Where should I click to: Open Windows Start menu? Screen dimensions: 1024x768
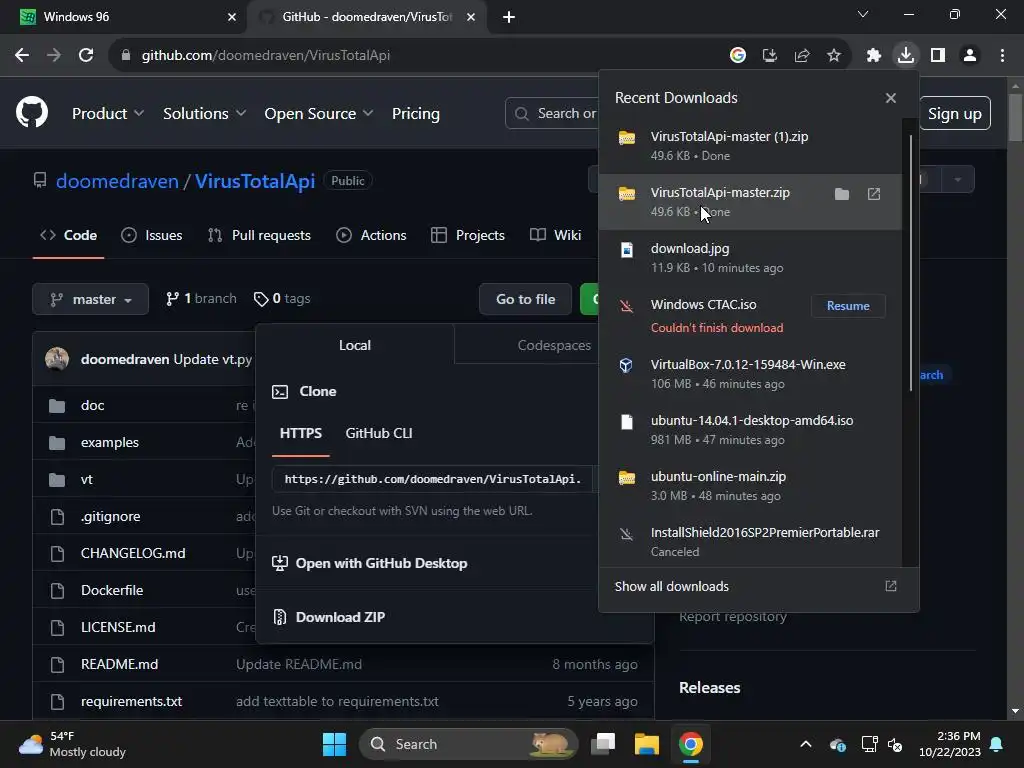pyautogui.click(x=334, y=744)
